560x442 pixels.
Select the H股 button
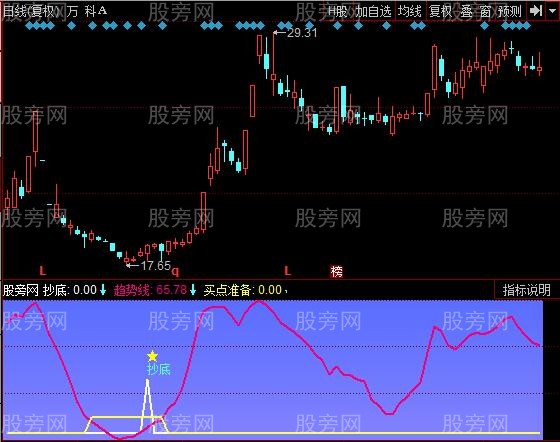338,11
